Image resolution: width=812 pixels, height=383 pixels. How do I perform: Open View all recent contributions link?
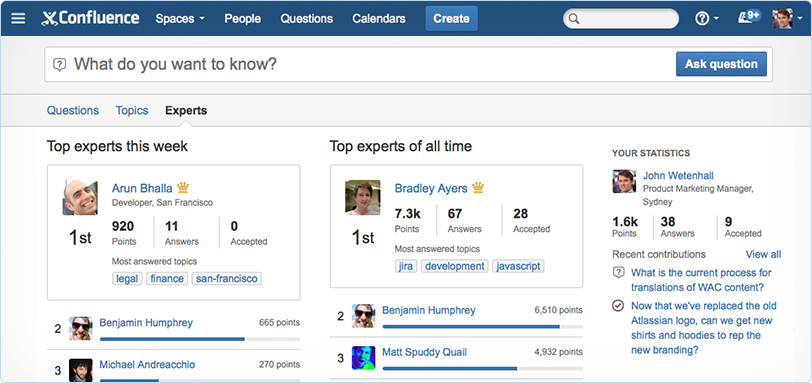[x=763, y=254]
